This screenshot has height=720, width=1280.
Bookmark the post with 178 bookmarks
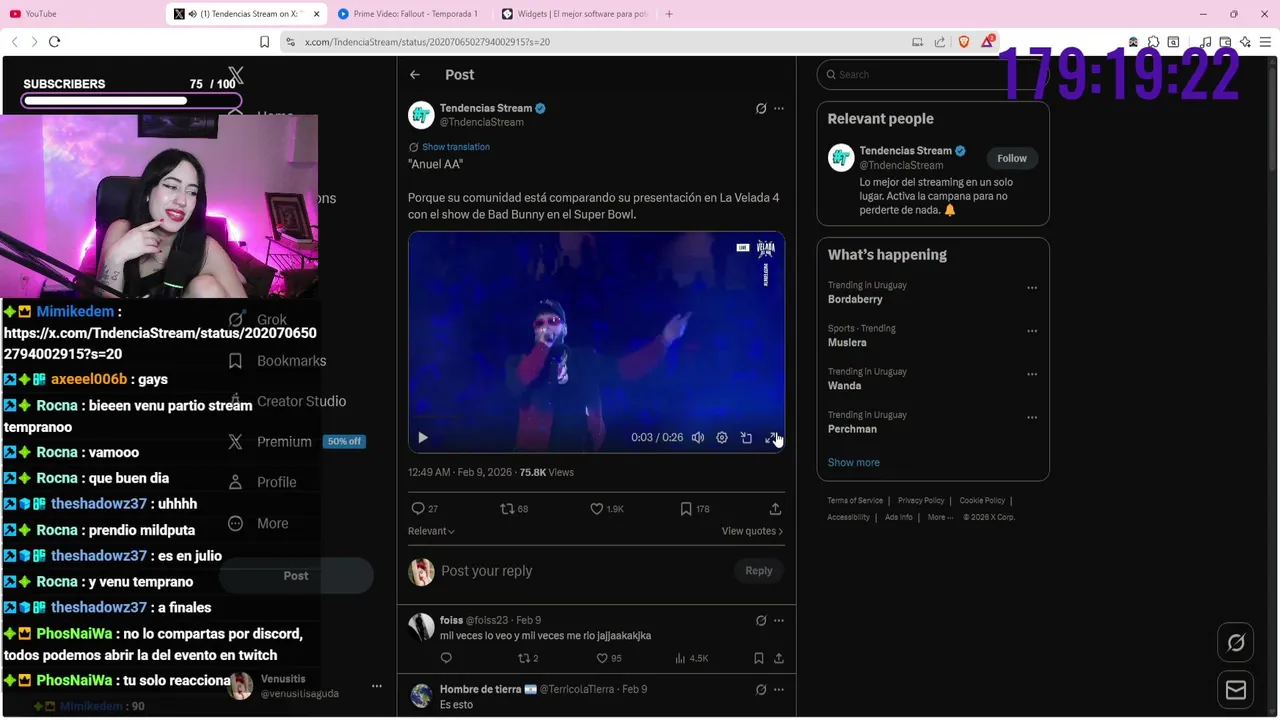pos(695,509)
